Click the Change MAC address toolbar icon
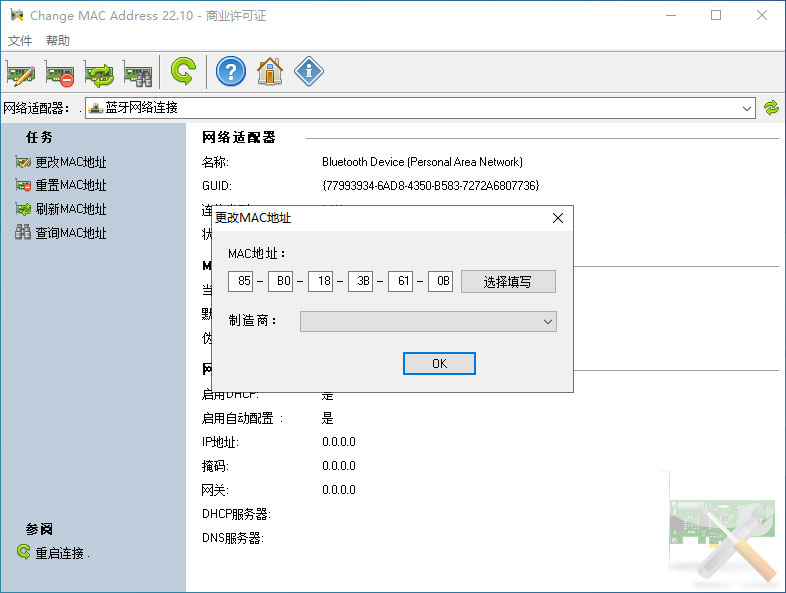 coord(21,73)
